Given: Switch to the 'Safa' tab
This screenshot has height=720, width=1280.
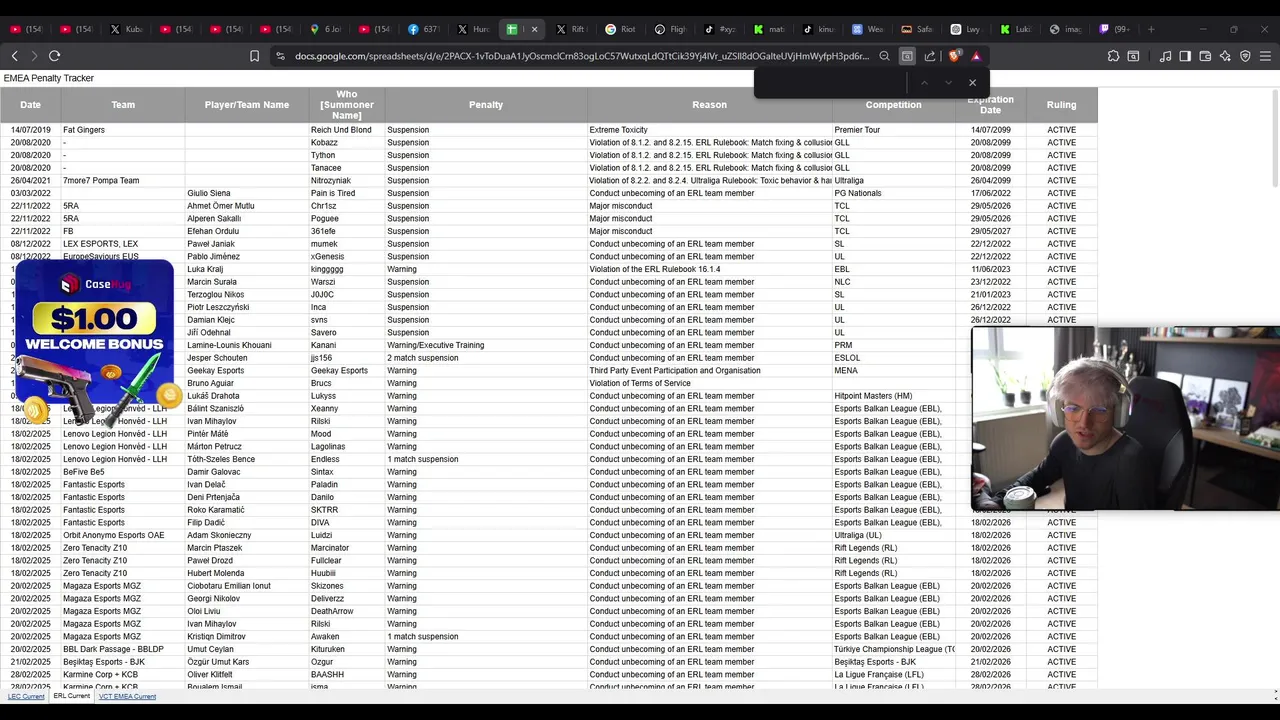Looking at the screenshot, I should click(917, 29).
